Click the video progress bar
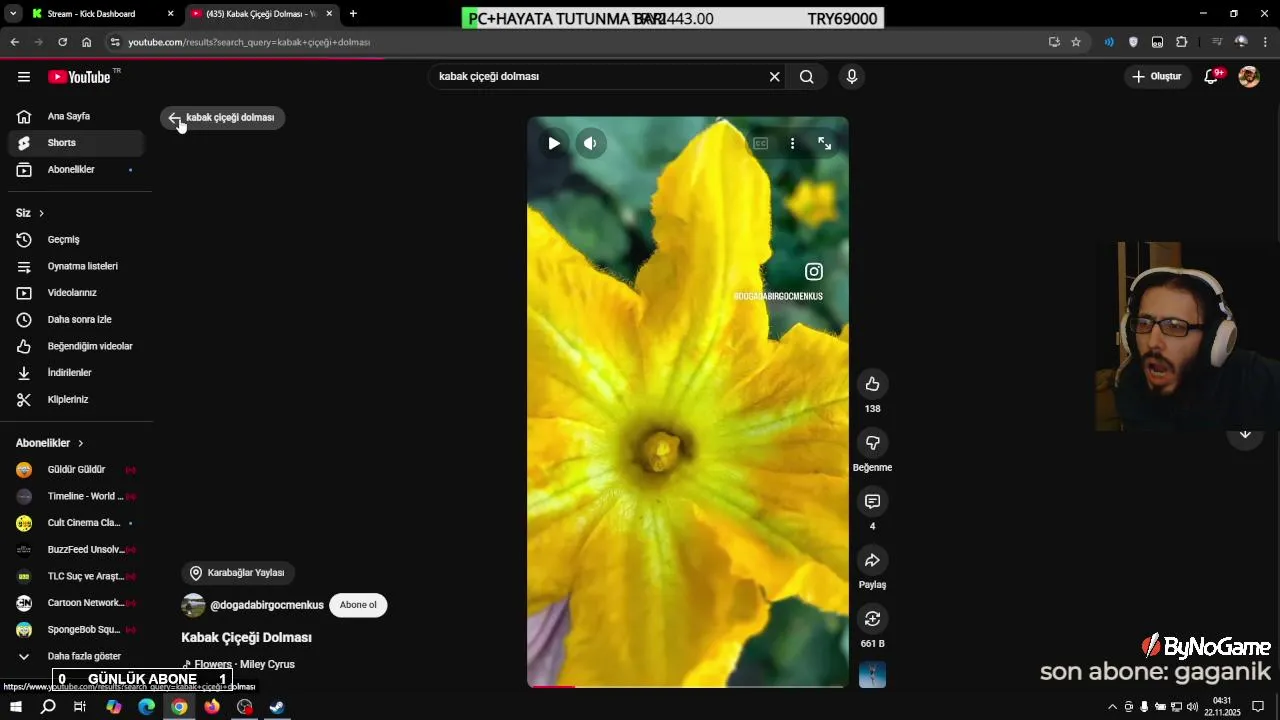1280x720 pixels. (x=688, y=686)
